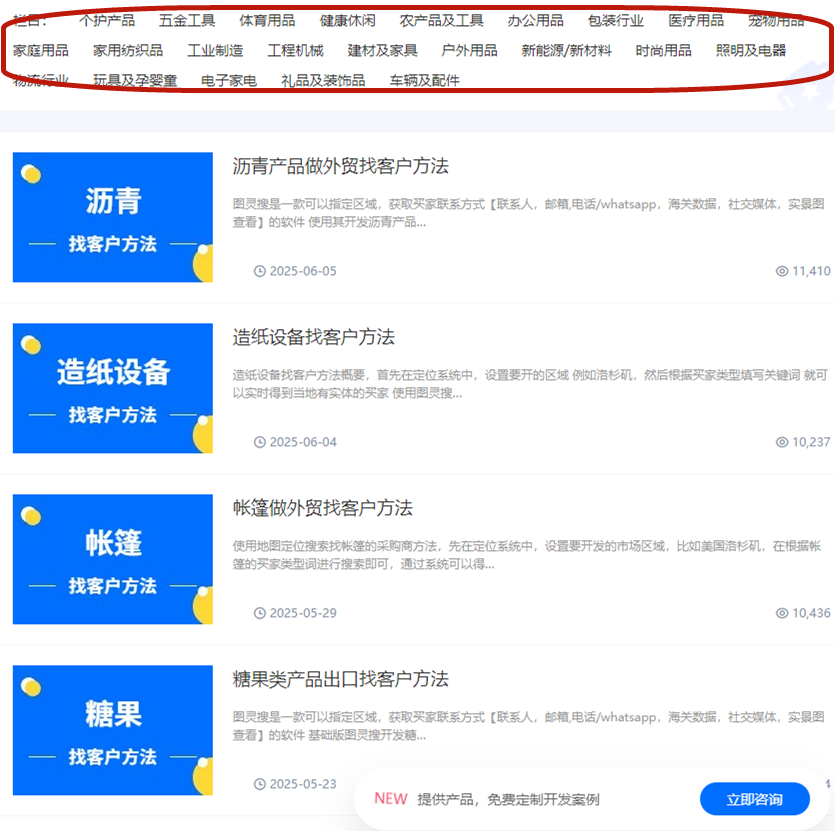Select the 五金工具 category
This screenshot has width=835, height=831.
187,21
